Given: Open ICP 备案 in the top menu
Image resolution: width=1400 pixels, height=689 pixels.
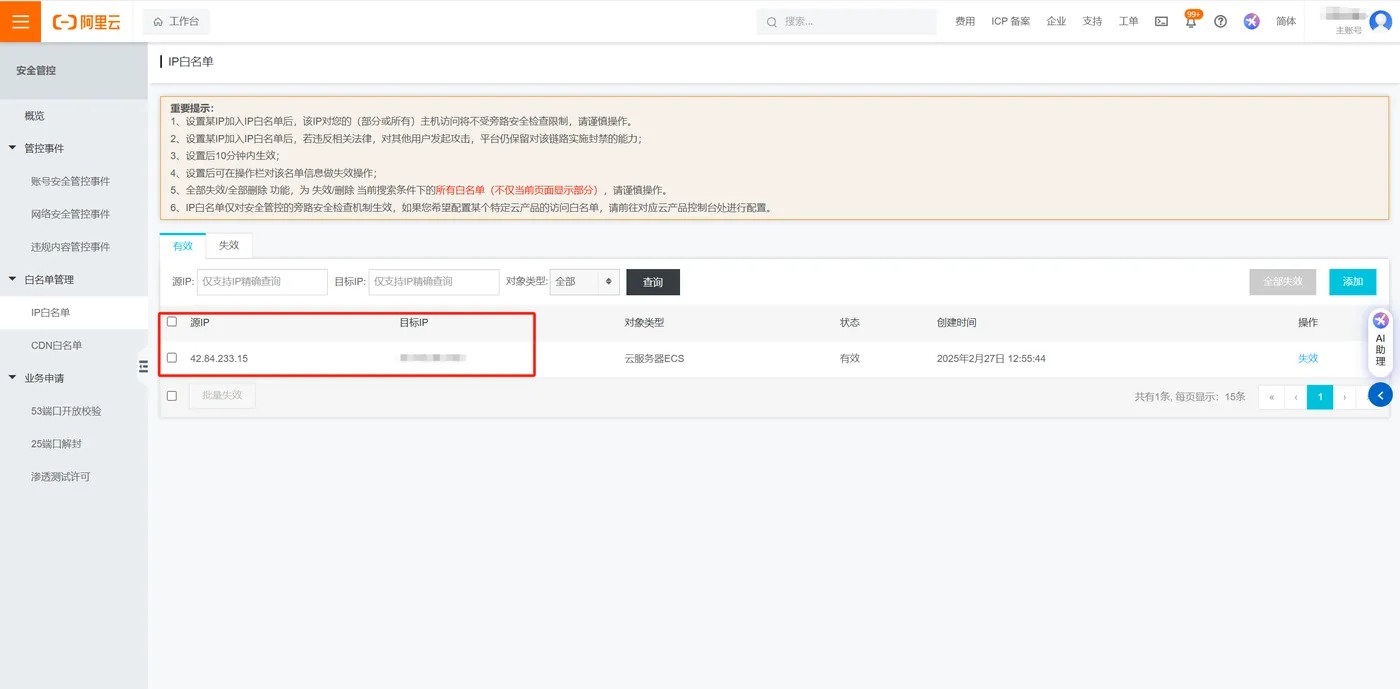Looking at the screenshot, I should coord(1011,21).
